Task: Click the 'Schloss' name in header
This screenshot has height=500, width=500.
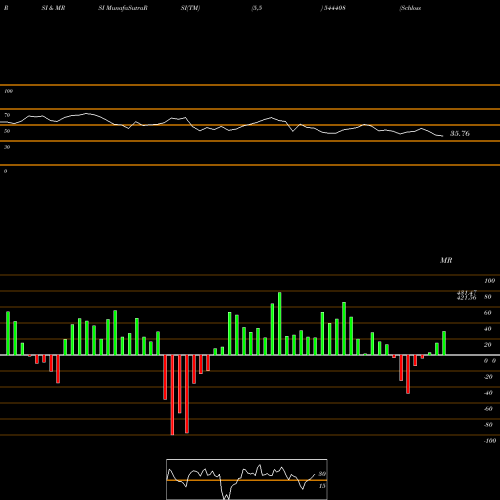Action: 410,8
